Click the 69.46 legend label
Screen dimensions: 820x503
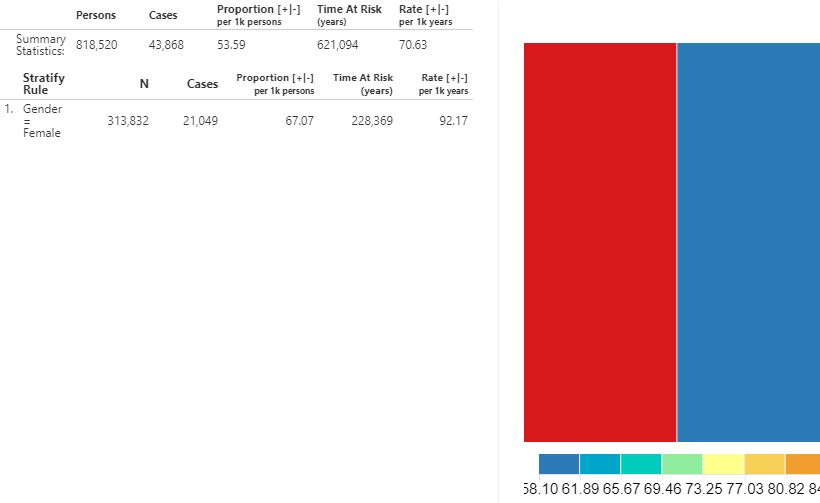coord(663,489)
